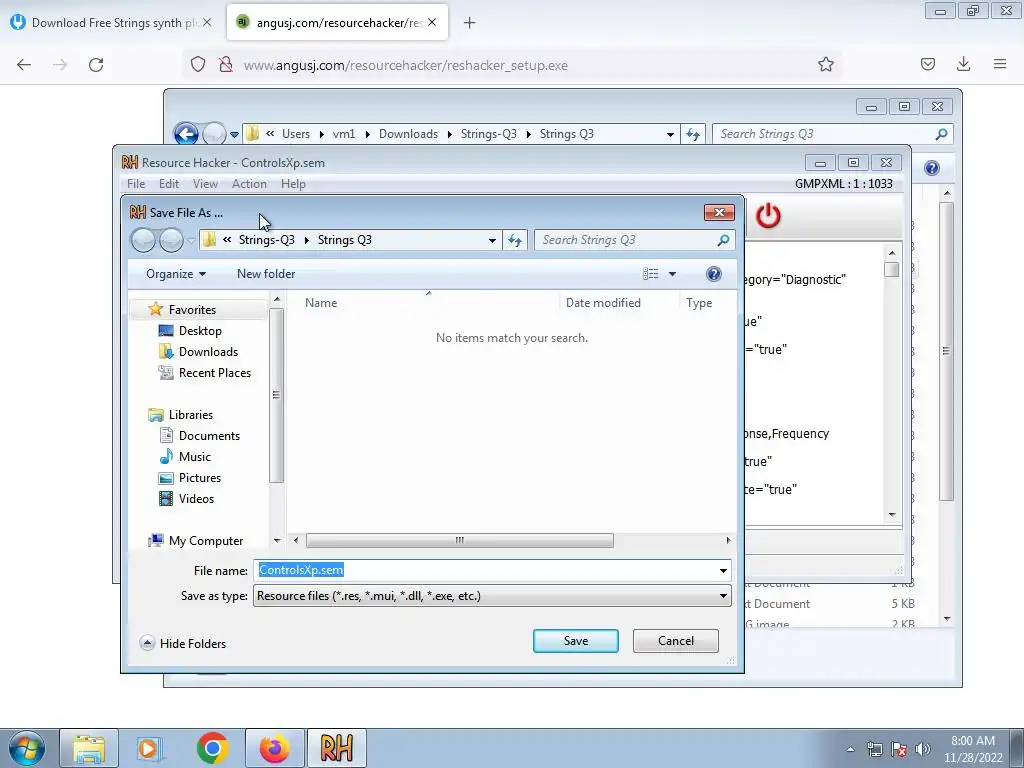The height and width of the screenshot is (768, 1024).
Task: Open Firefox downloads panel
Action: [963, 64]
